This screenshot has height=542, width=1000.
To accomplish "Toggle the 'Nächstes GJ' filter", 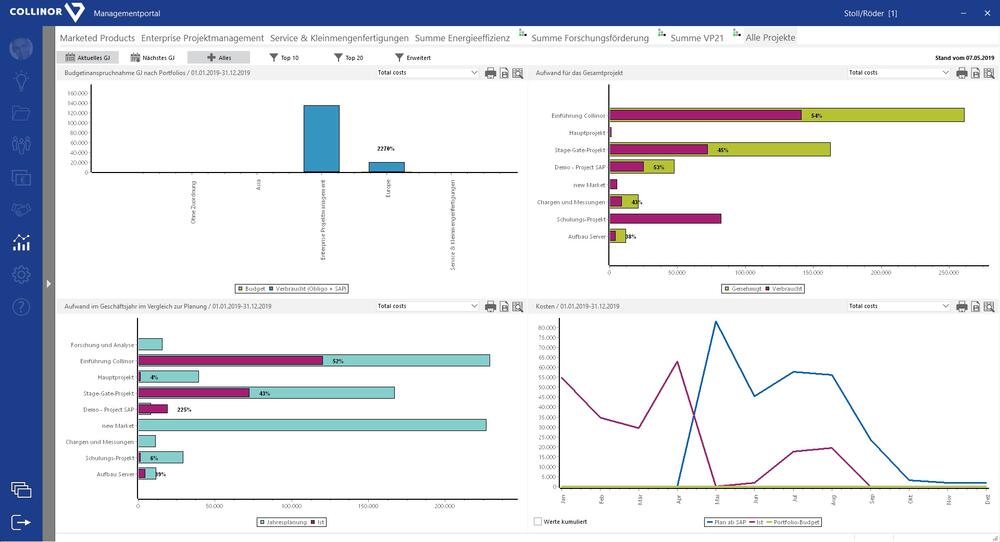I will (x=152, y=58).
